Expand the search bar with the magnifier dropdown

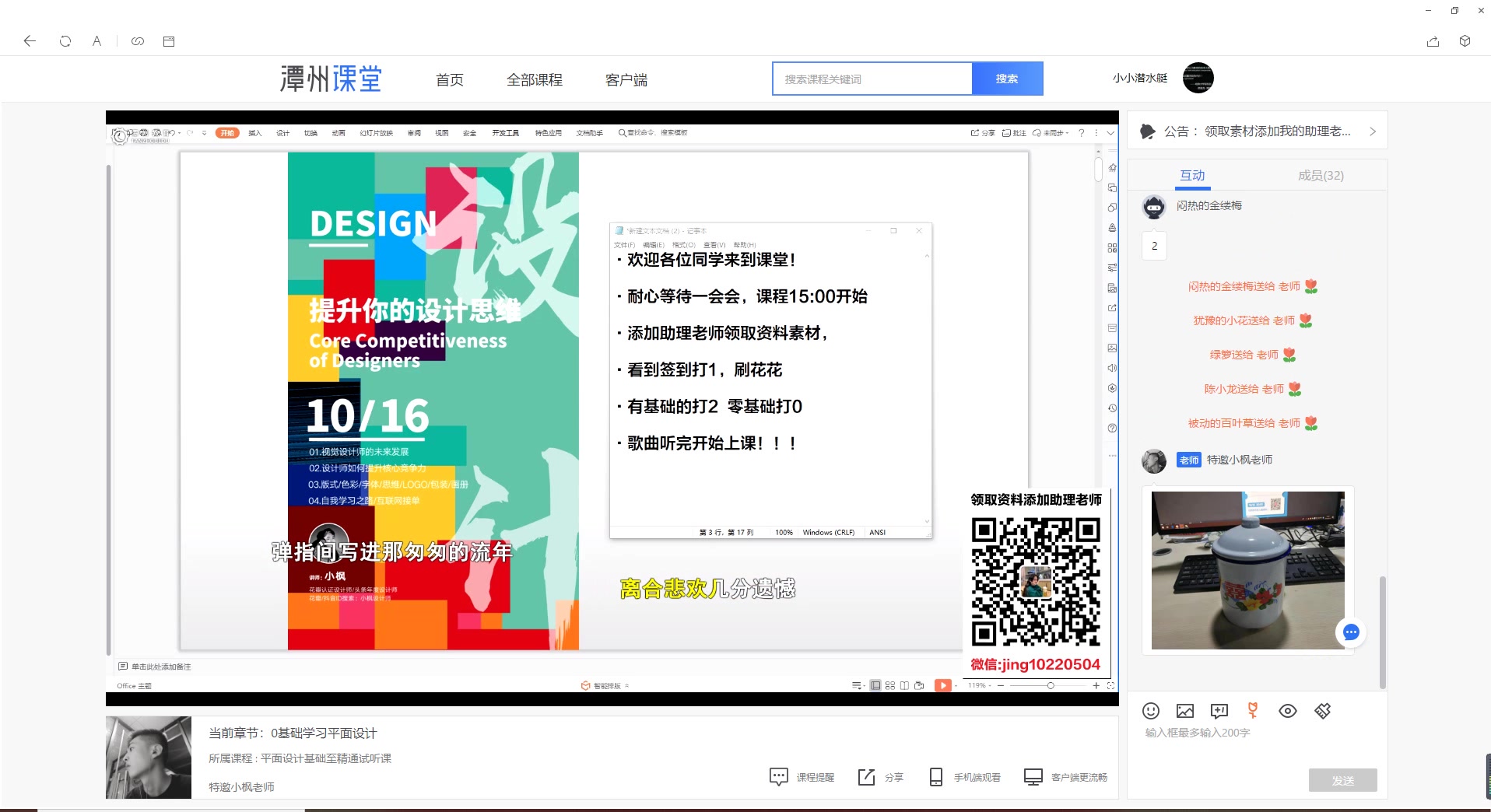point(621,132)
